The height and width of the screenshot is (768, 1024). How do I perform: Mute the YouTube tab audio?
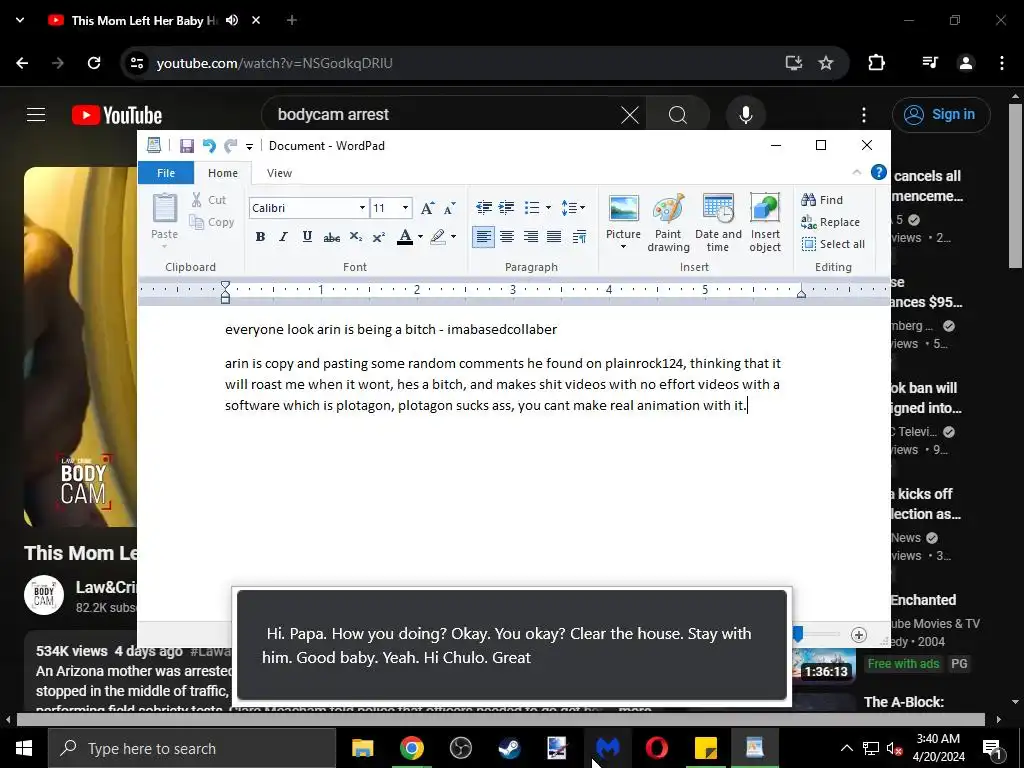click(x=232, y=20)
